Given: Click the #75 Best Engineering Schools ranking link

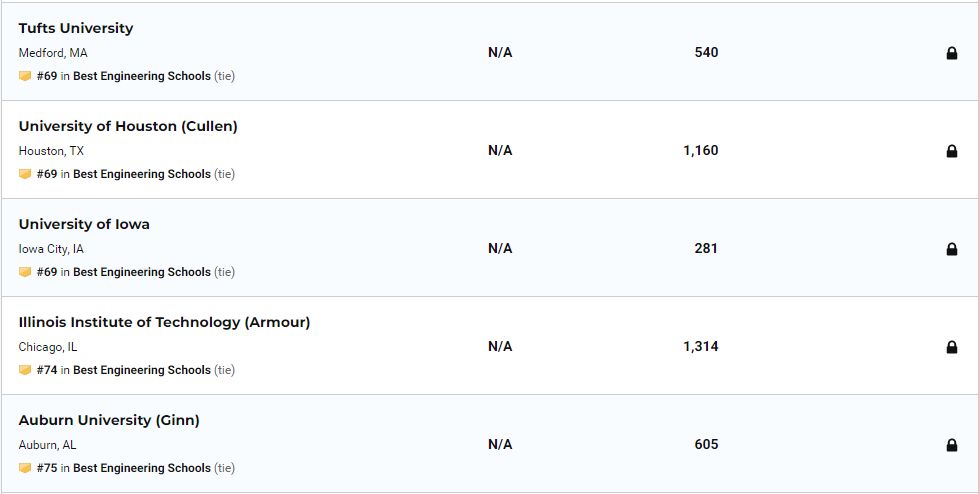Looking at the screenshot, I should pyautogui.click(x=124, y=468).
